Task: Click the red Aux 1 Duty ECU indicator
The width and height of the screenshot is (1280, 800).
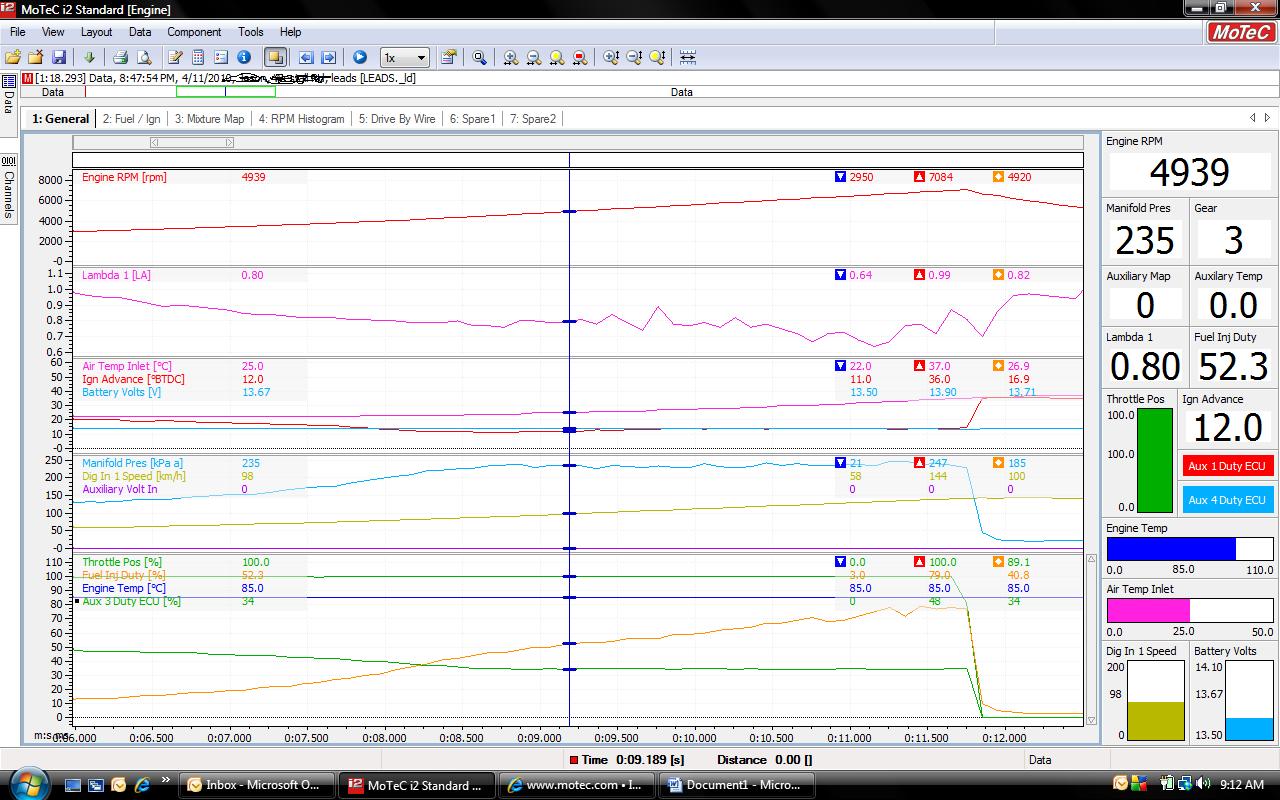Action: point(1227,466)
